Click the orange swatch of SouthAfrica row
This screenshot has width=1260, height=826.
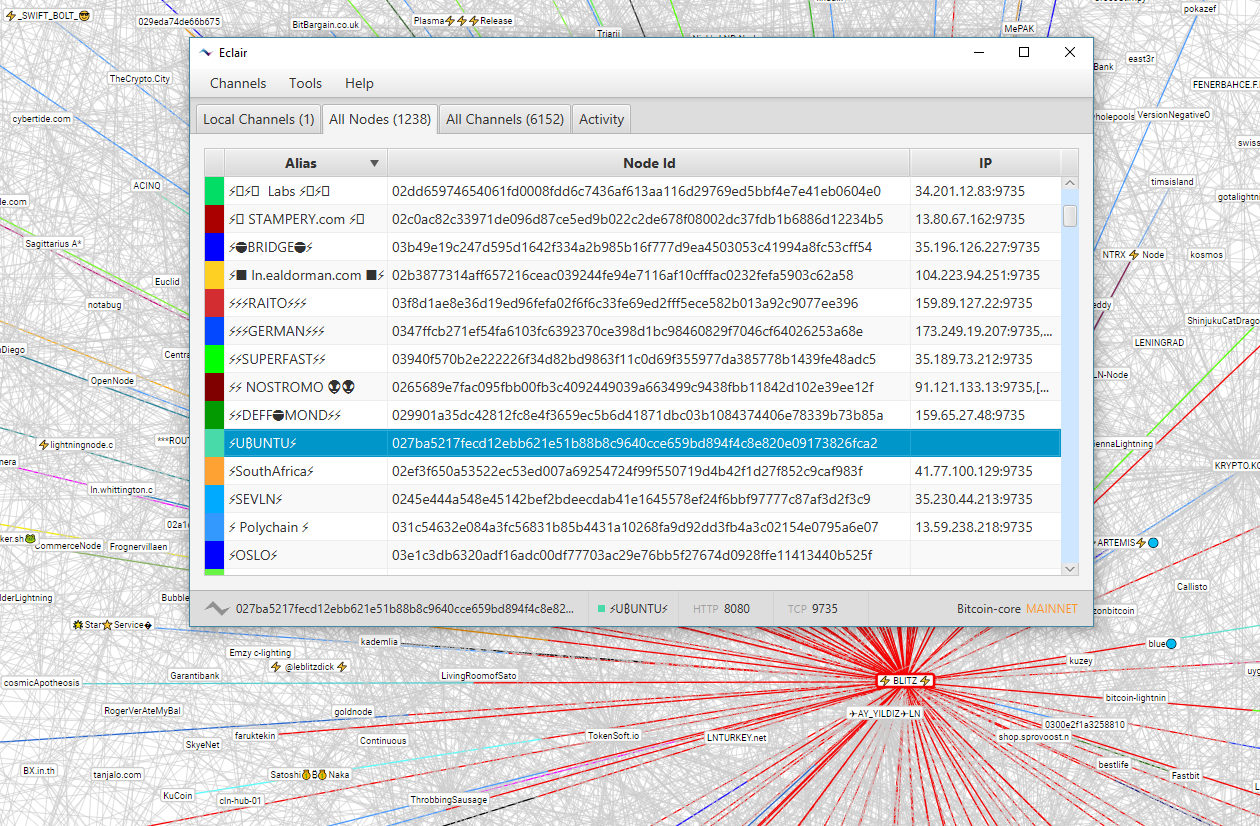pyautogui.click(x=214, y=471)
